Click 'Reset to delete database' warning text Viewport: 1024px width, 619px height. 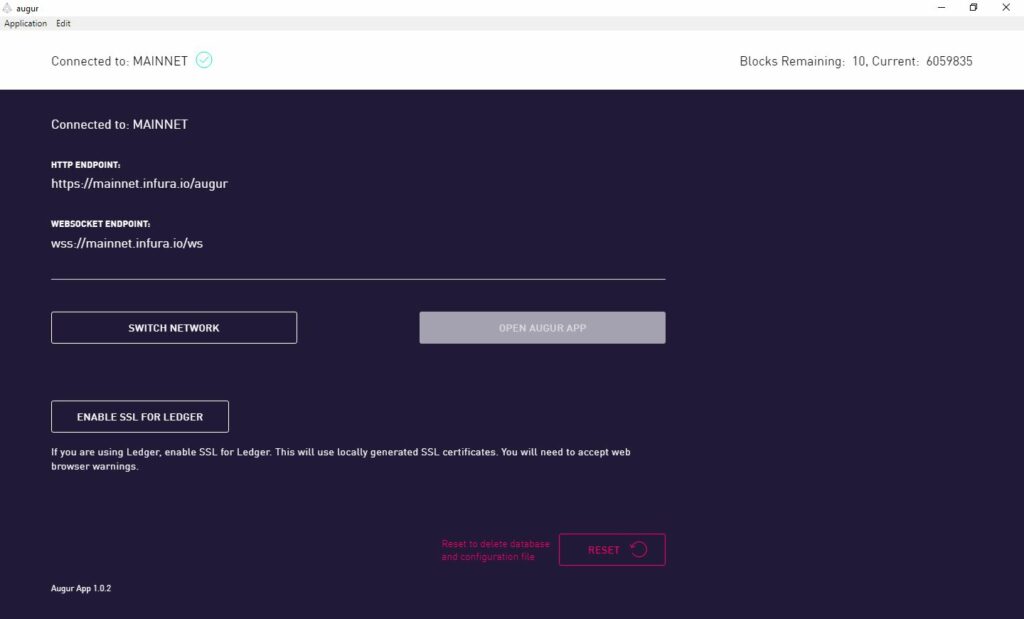click(496, 550)
